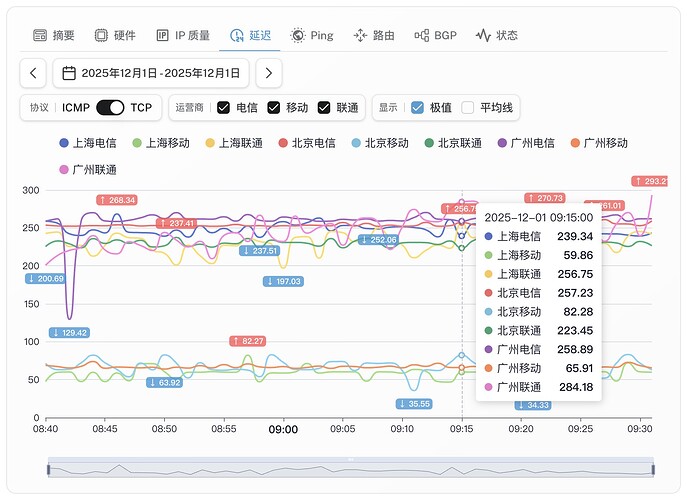Open the IP 质量 tab
The width and height of the screenshot is (687, 500).
pos(183,35)
